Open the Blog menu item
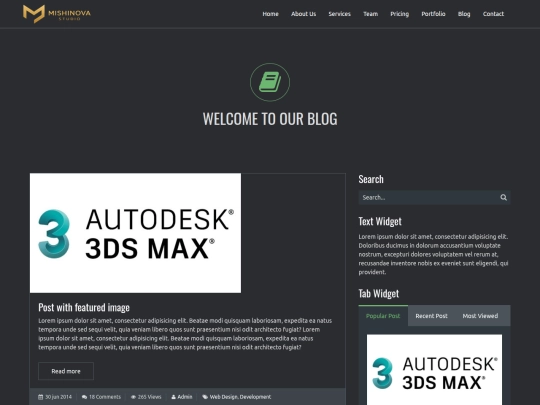 [x=464, y=14]
